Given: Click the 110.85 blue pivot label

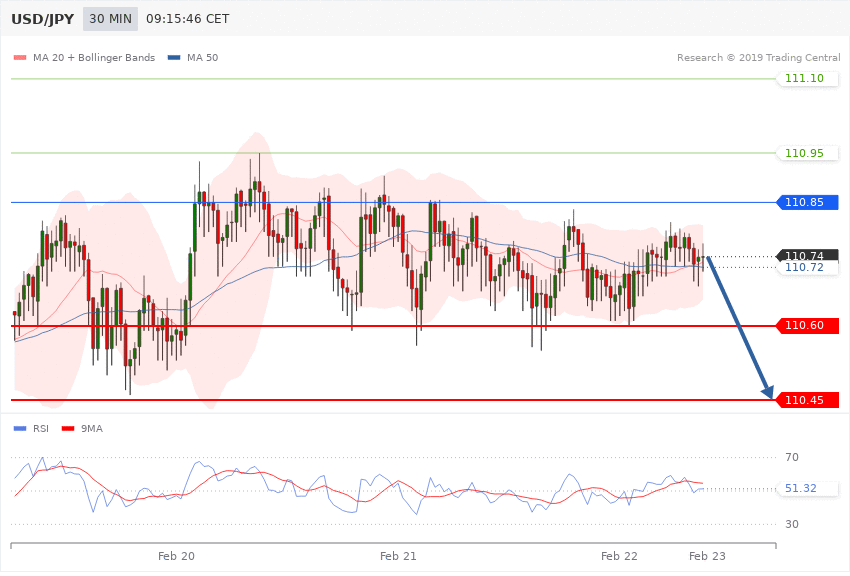Looking at the screenshot, I should click(x=808, y=203).
